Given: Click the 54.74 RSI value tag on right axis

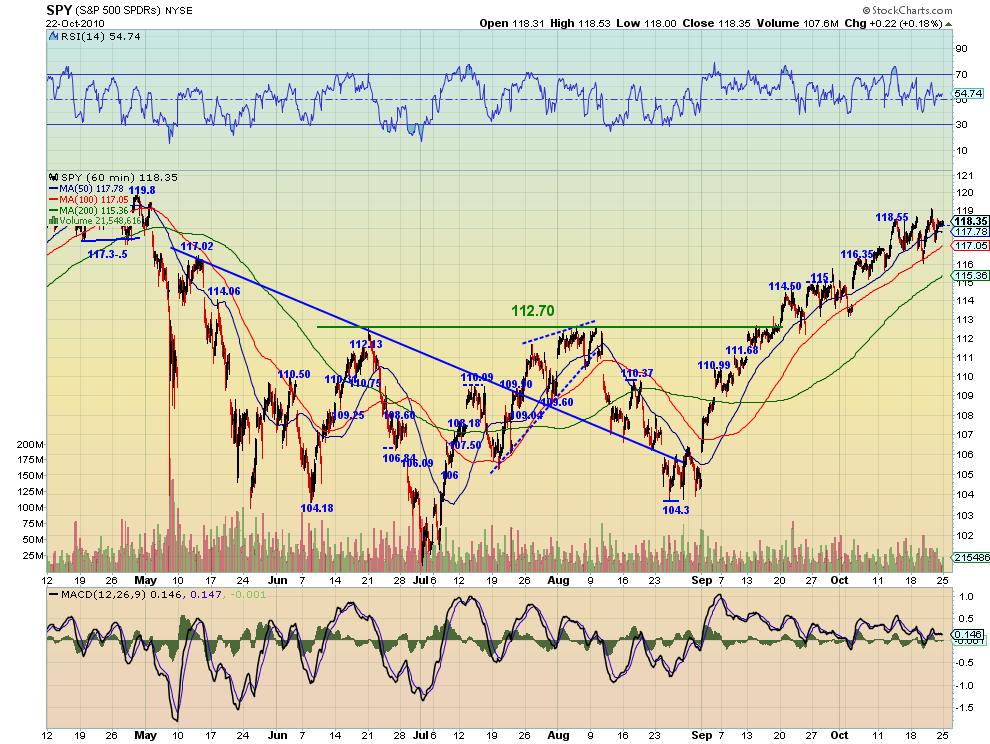Looking at the screenshot, I should coord(968,93).
